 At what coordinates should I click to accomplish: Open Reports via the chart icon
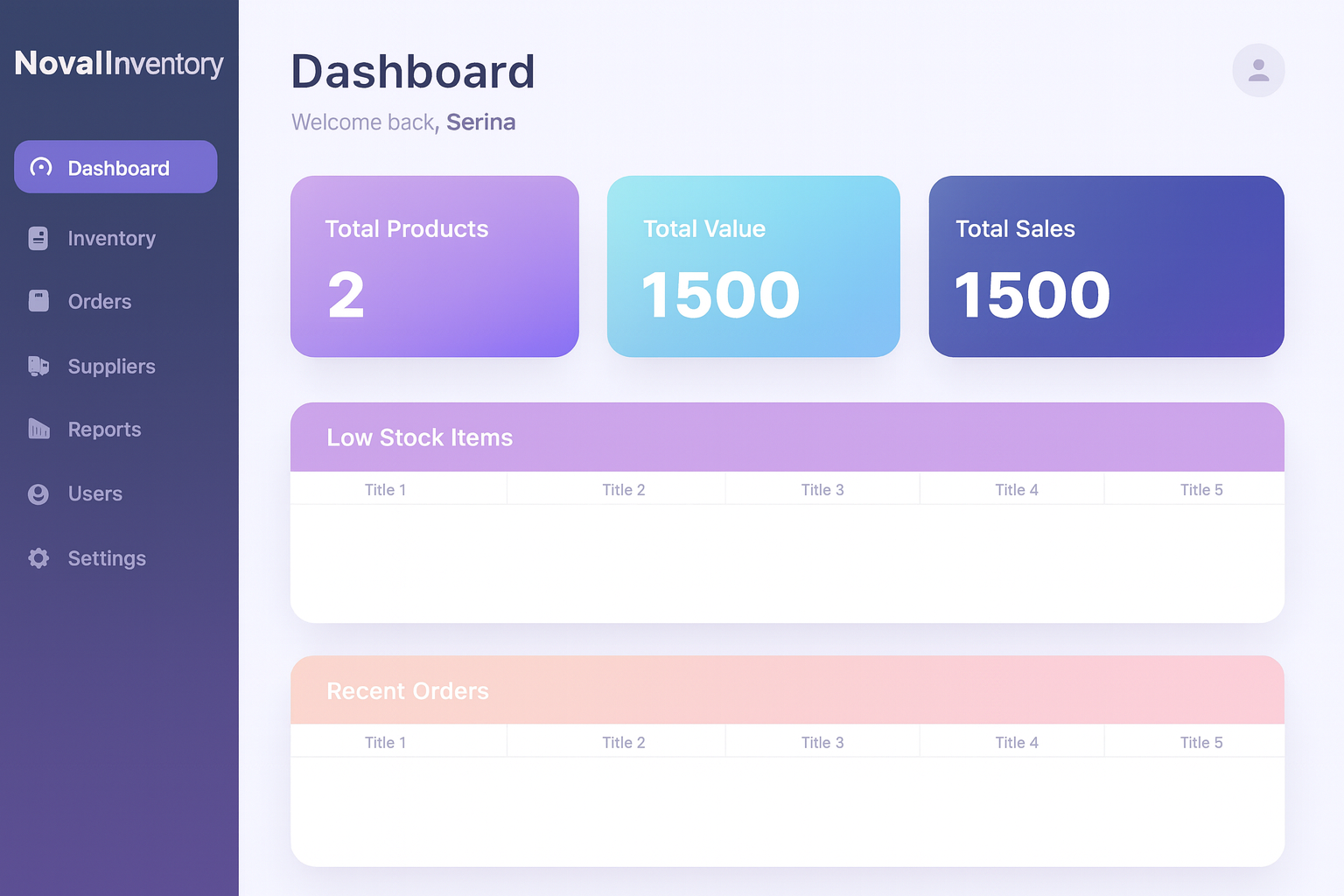[x=38, y=429]
